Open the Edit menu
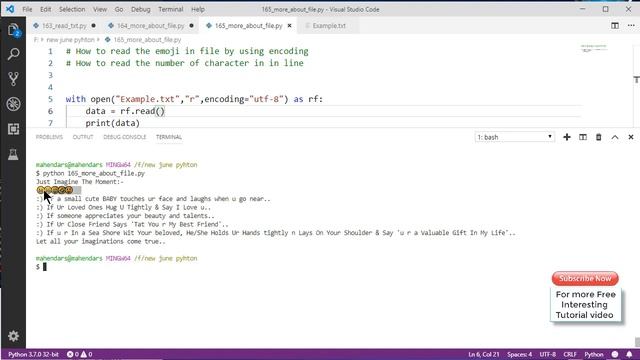640x360 pixels. [45, 9]
